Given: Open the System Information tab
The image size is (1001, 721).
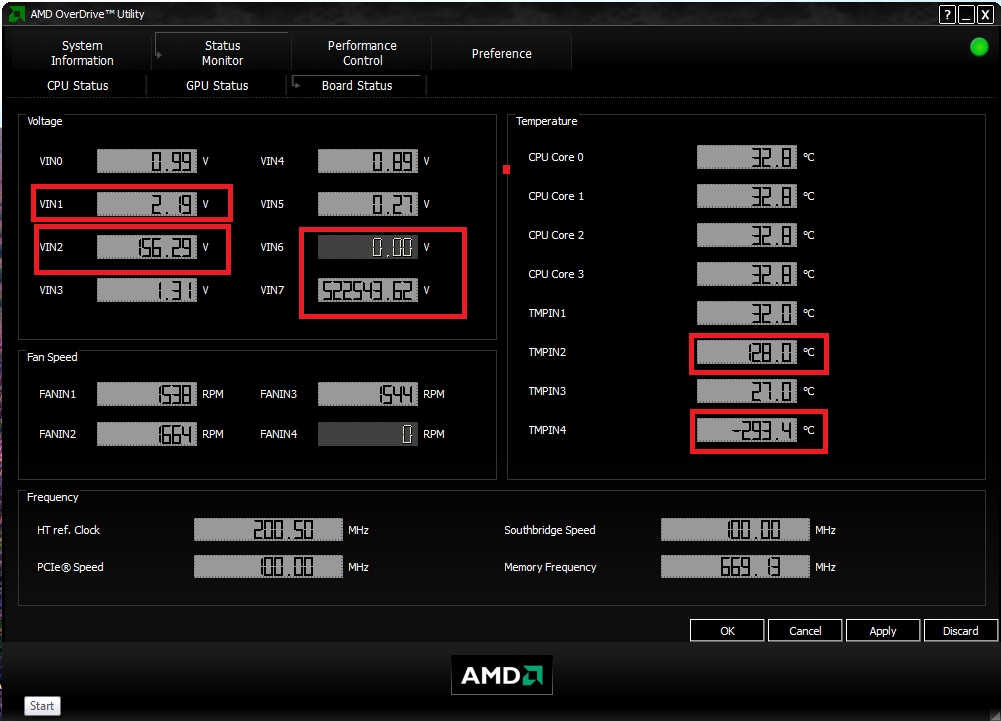Looking at the screenshot, I should pyautogui.click(x=82, y=53).
